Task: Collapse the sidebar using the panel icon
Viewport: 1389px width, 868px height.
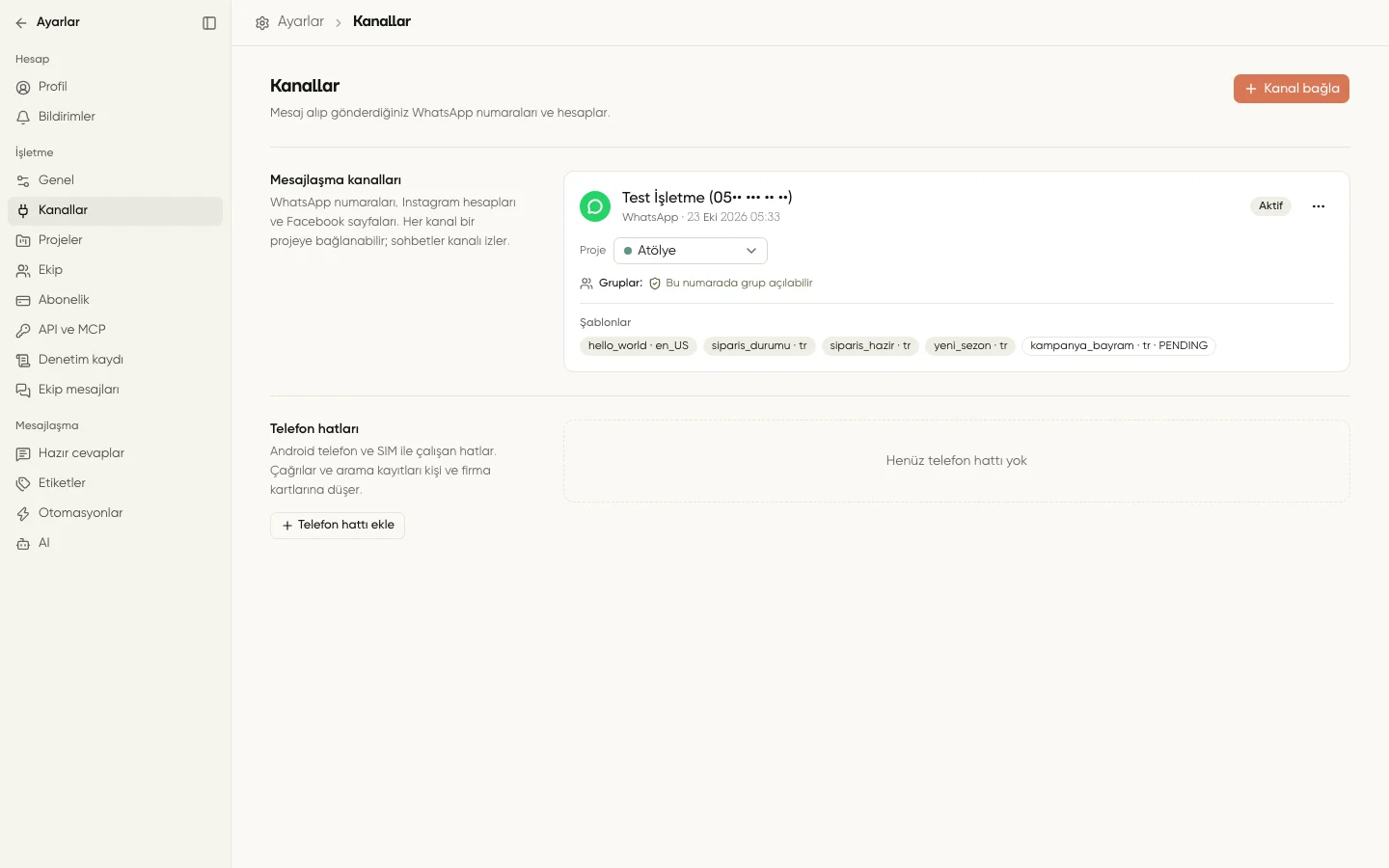Action: tap(209, 22)
